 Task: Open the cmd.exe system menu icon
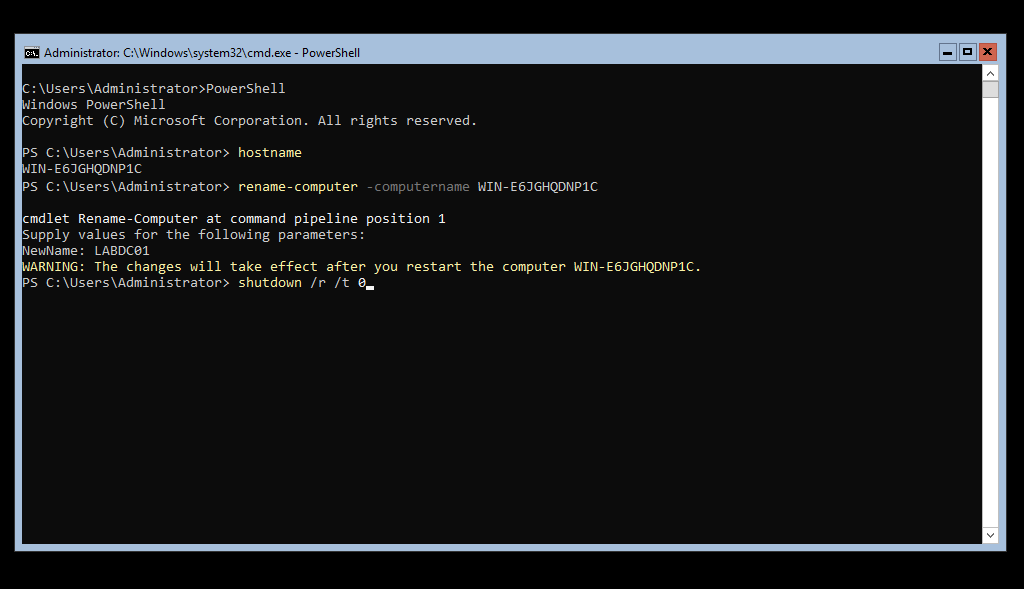pyautogui.click(x=31, y=53)
